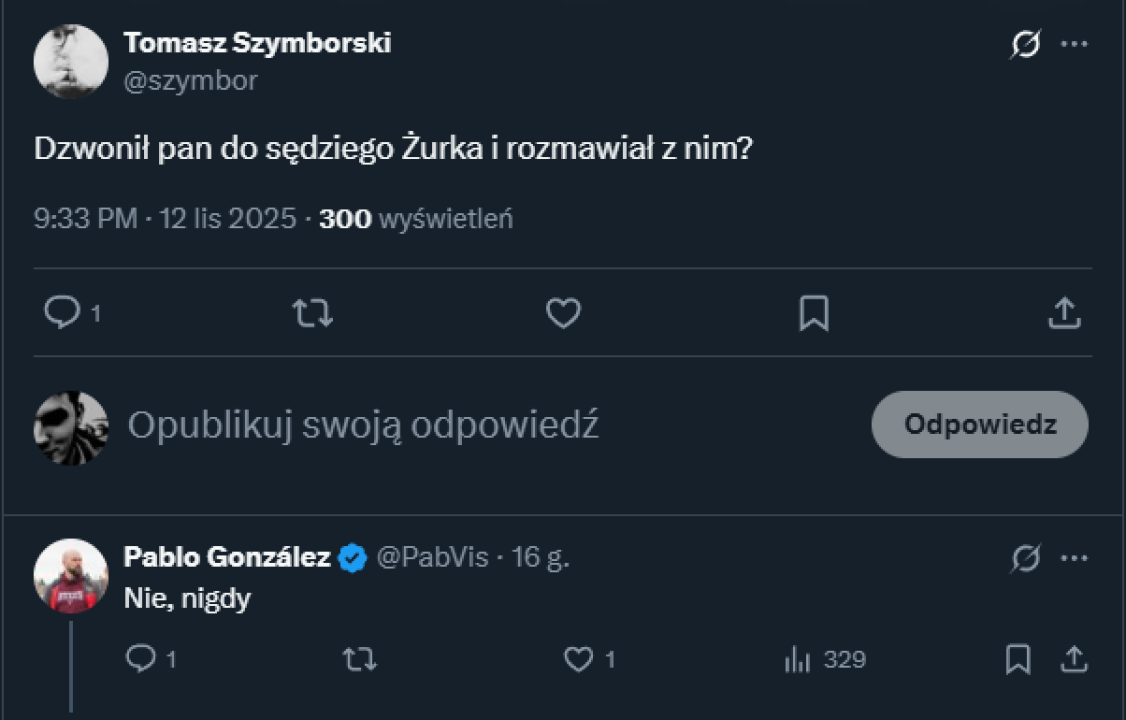The width and height of the screenshot is (1126, 720).
Task: Repost the main tweet
Action: [x=312, y=314]
